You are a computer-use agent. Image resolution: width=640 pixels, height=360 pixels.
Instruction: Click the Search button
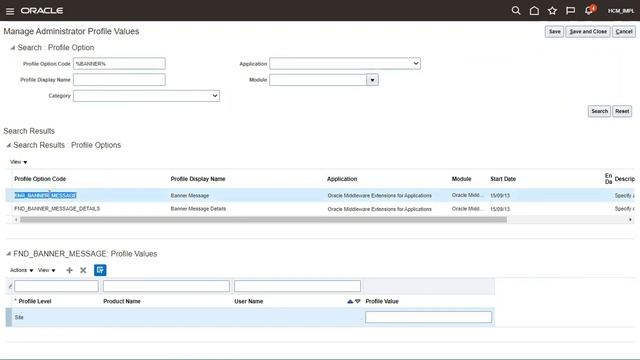pyautogui.click(x=599, y=111)
